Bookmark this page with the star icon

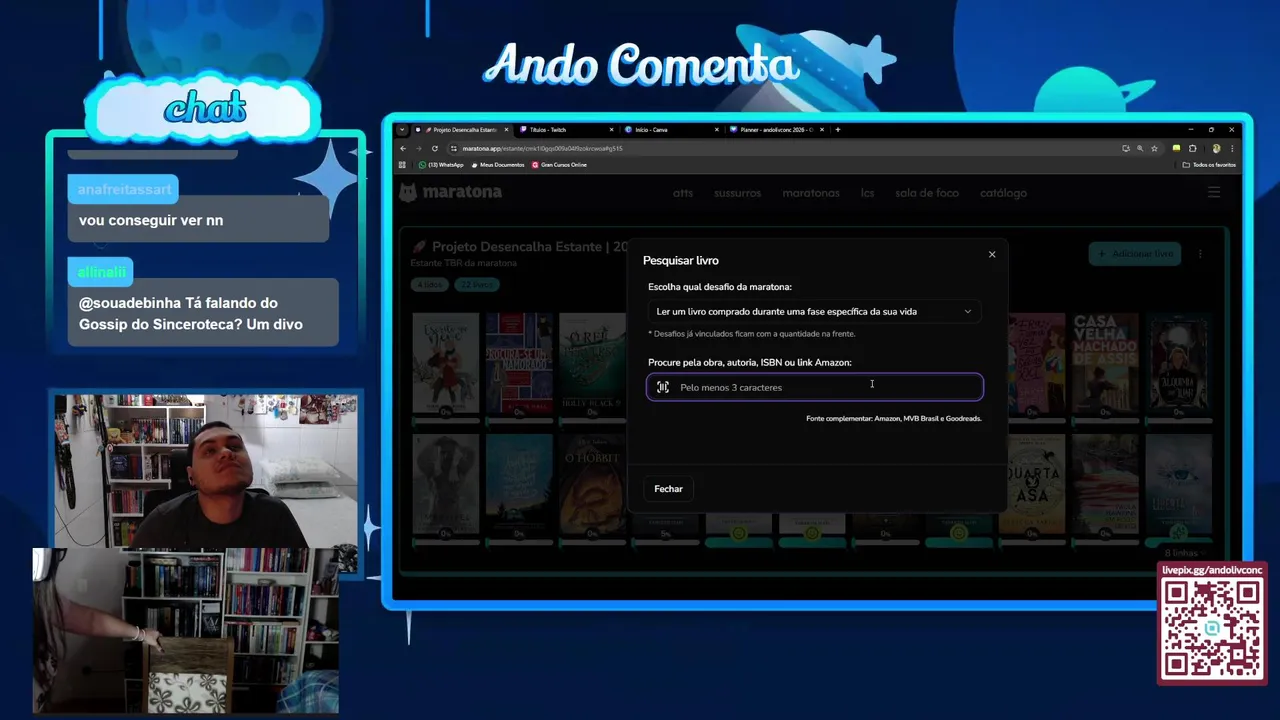click(1154, 148)
